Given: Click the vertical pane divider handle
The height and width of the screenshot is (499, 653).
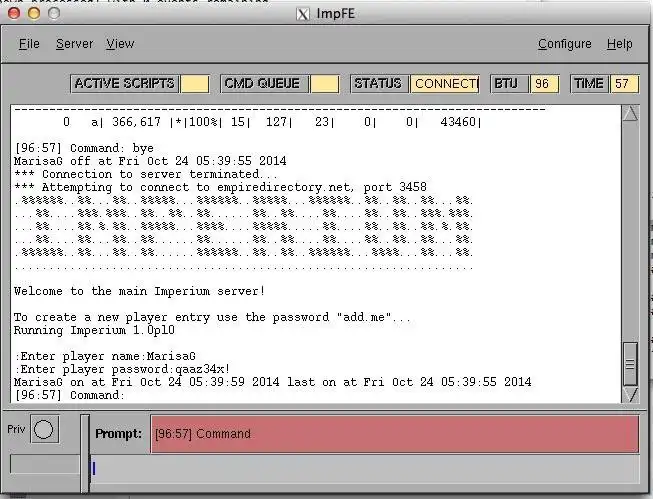Looking at the screenshot, I should click(x=85, y=454).
